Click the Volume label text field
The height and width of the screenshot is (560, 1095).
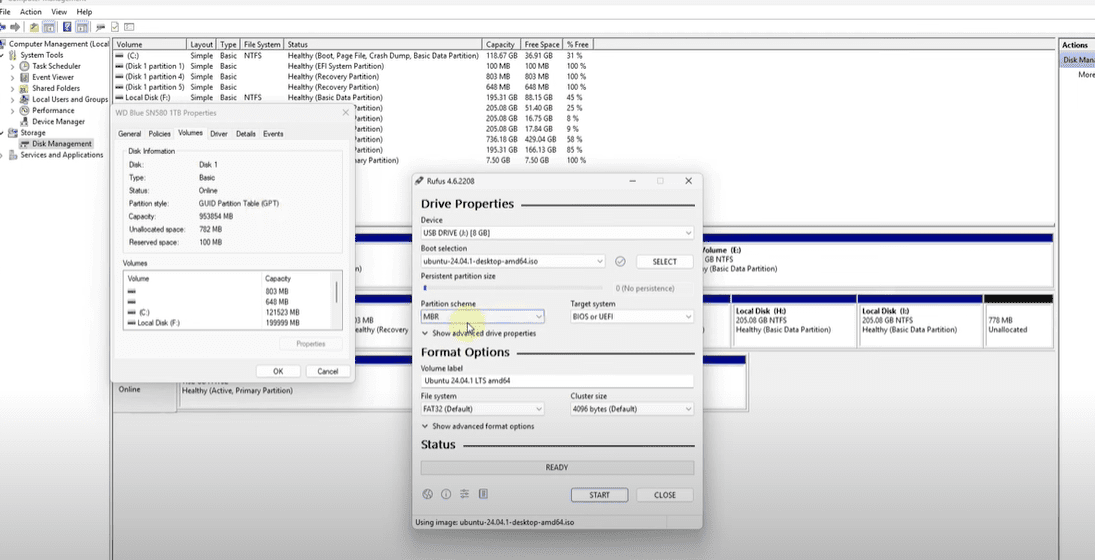556,381
